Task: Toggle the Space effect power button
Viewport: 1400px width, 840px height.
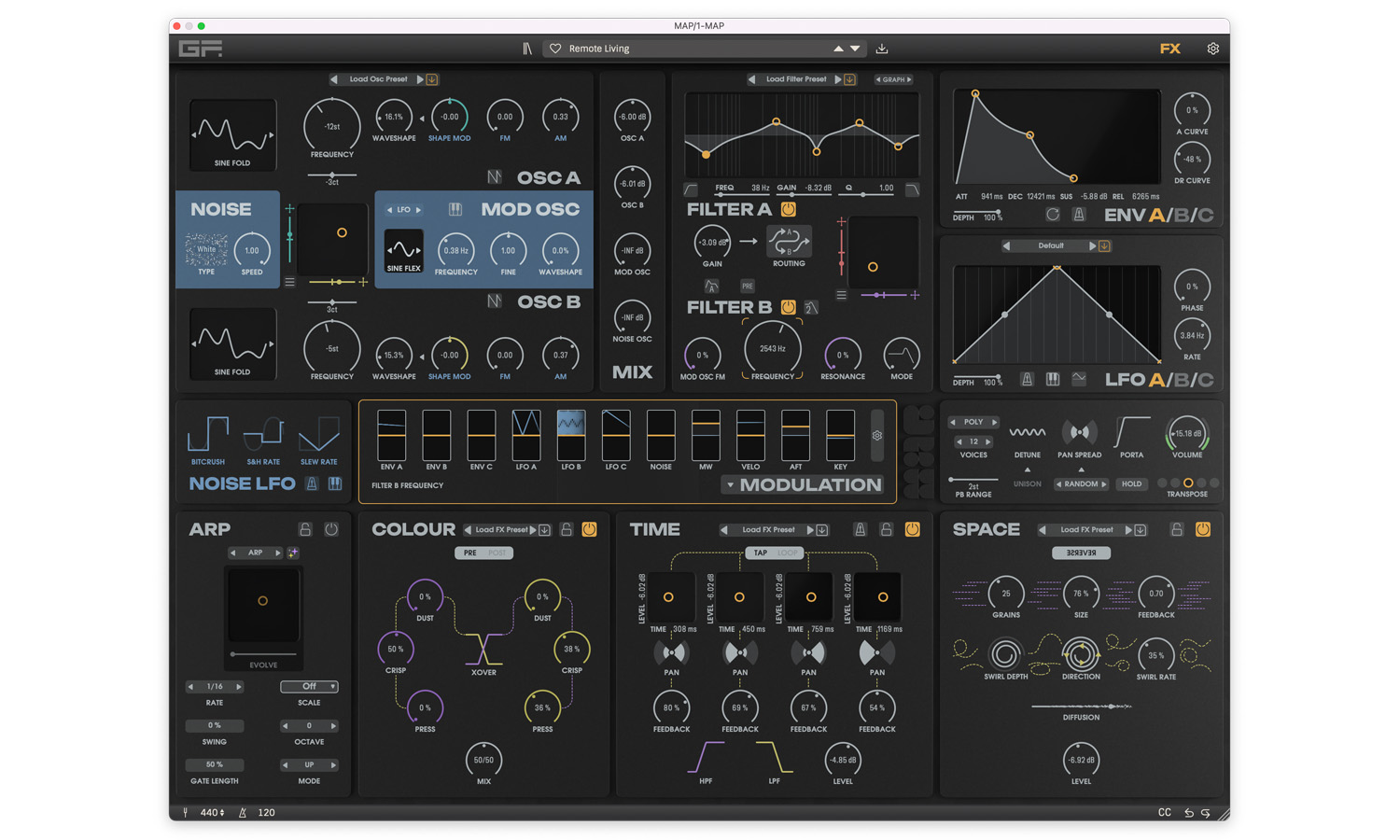Action: 1203,529
